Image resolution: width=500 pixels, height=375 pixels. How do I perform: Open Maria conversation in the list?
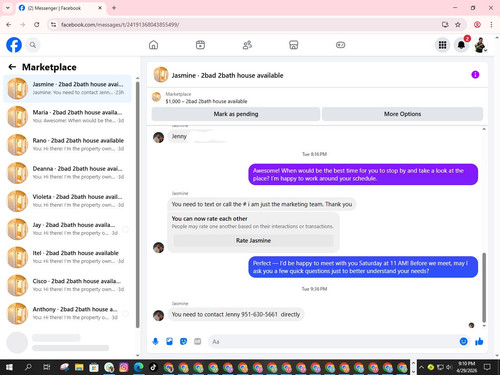67,116
